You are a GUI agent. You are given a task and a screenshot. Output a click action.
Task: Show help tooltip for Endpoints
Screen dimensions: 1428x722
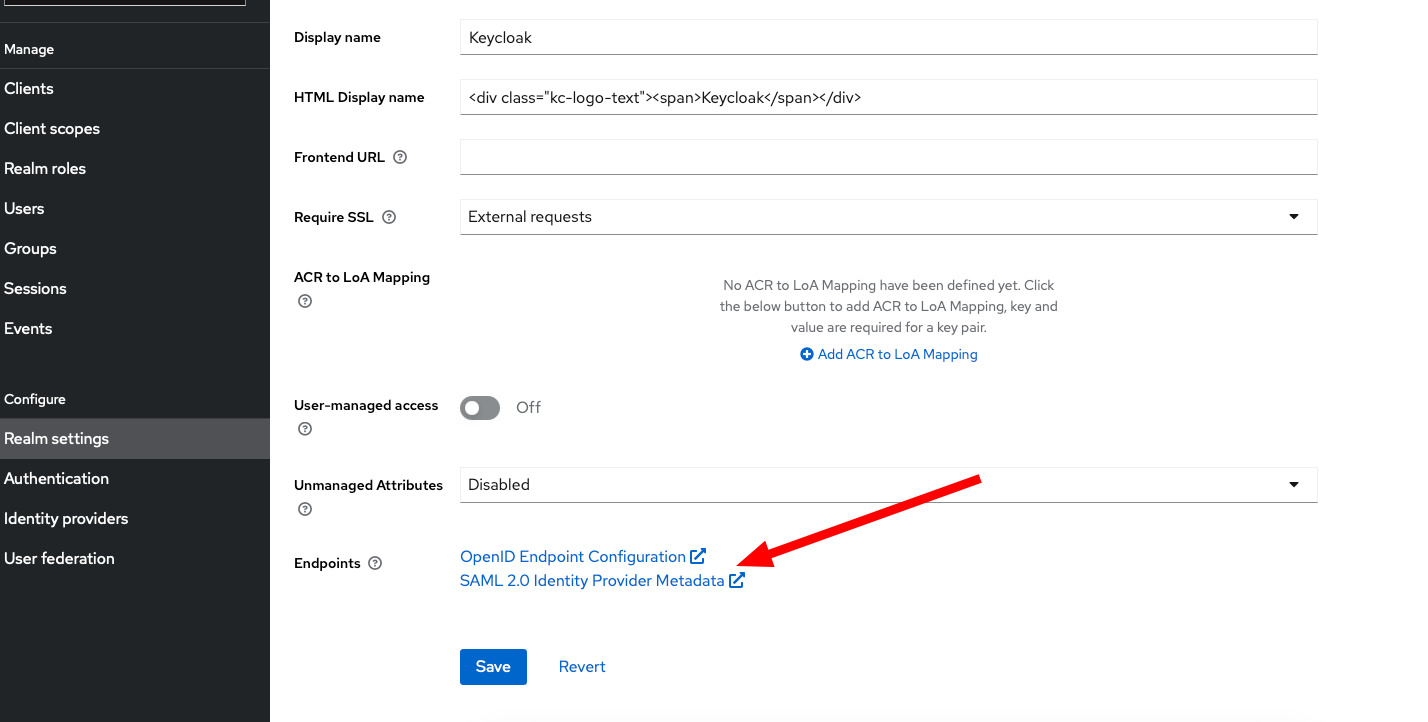point(375,563)
